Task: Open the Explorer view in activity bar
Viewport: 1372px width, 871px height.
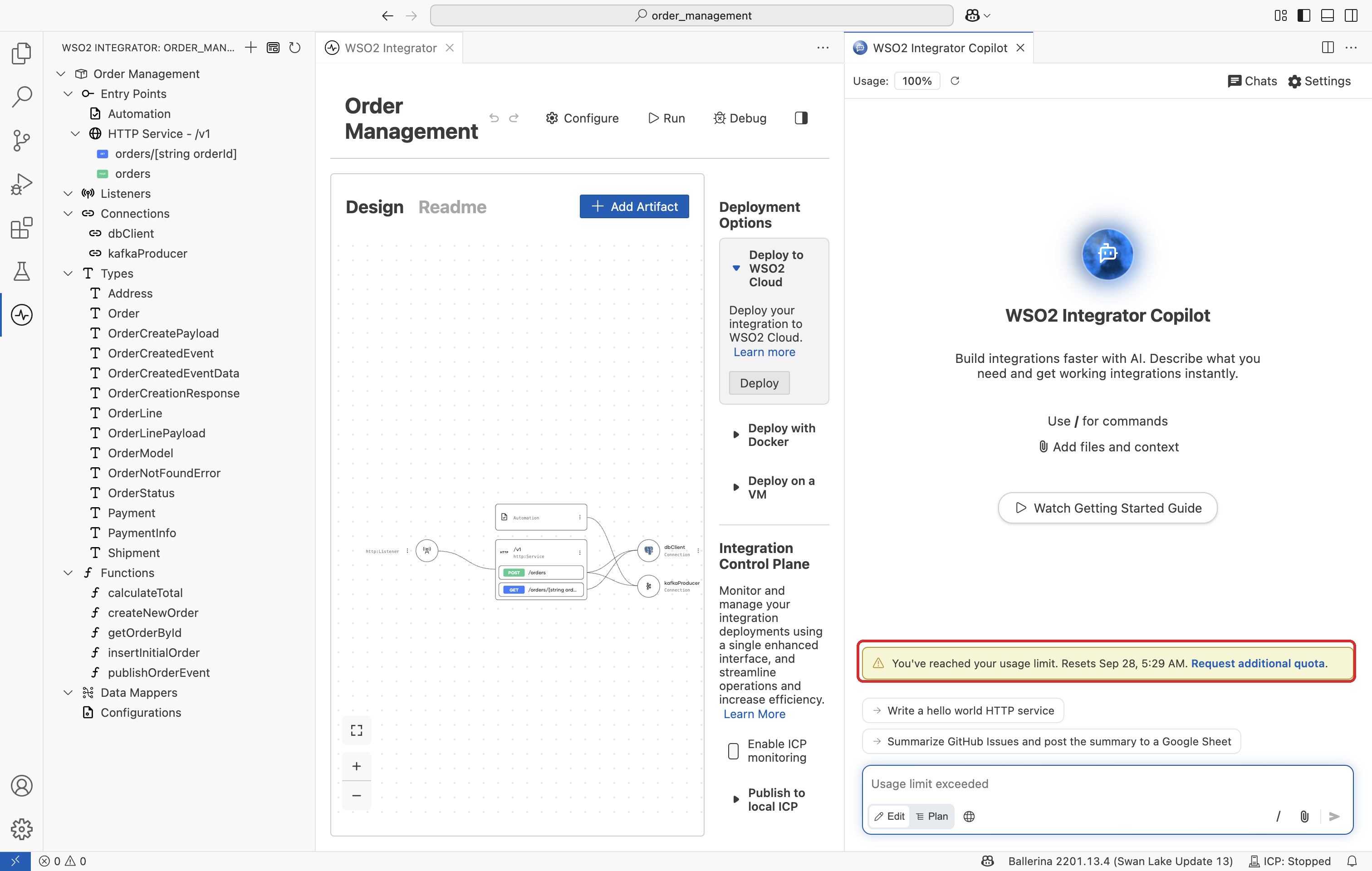Action: tap(21, 54)
